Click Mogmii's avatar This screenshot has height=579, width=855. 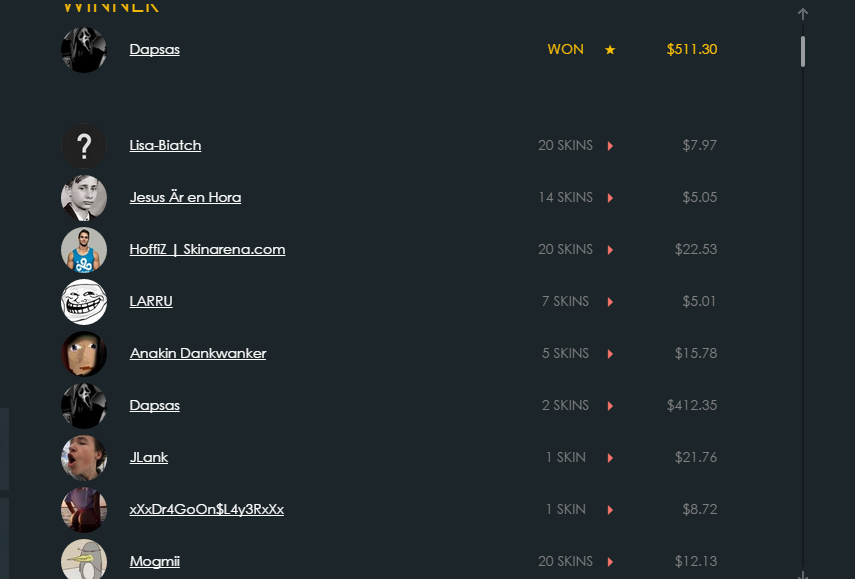pyautogui.click(x=84, y=560)
